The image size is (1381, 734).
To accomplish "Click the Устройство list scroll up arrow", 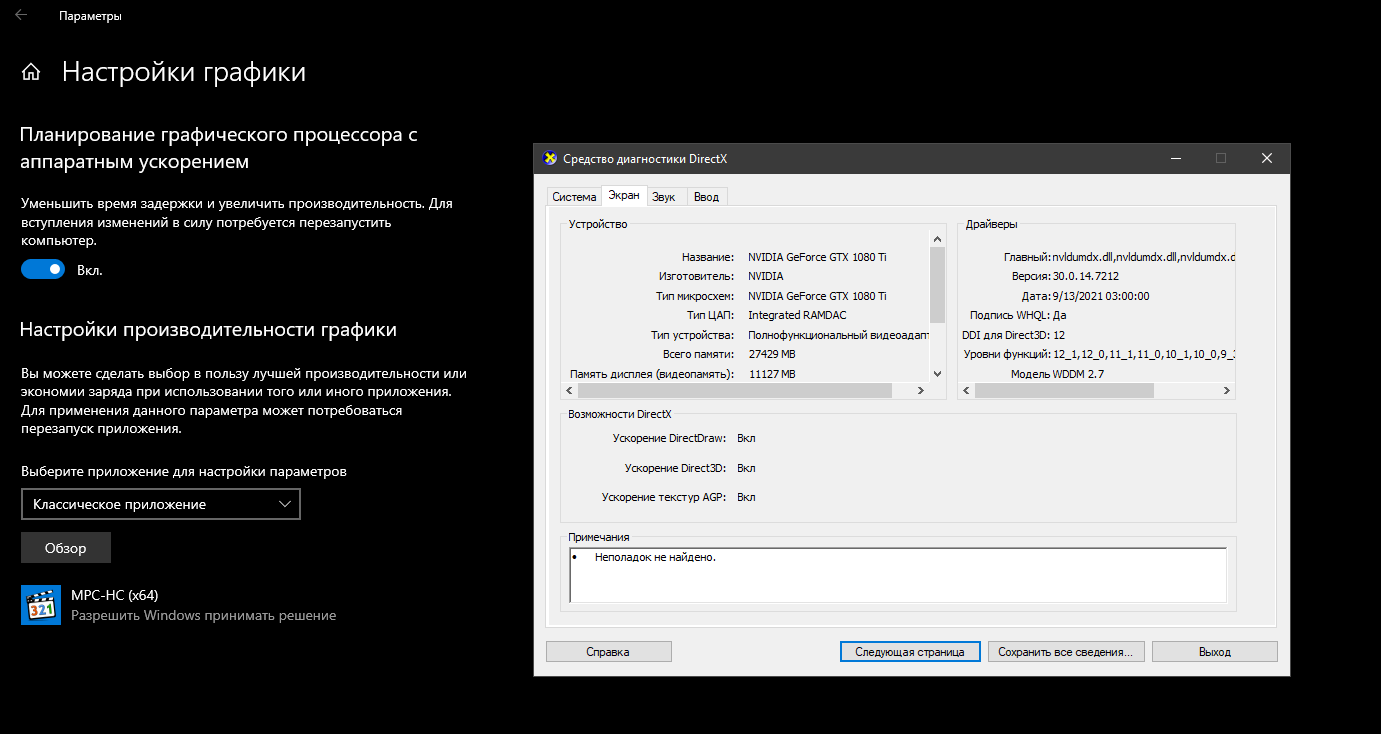I will click(937, 240).
